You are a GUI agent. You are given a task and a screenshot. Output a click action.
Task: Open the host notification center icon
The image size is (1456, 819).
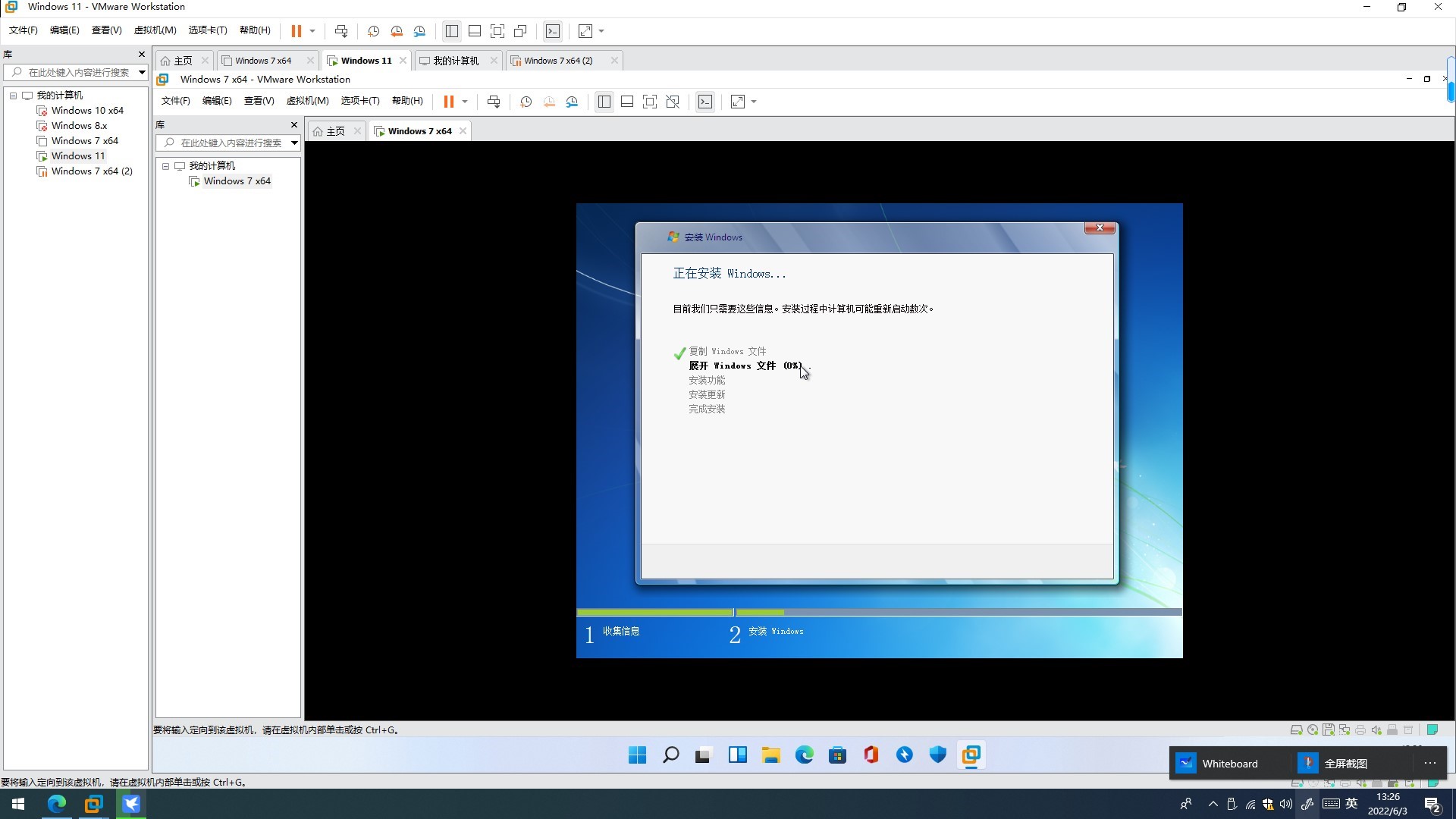click(x=1432, y=805)
